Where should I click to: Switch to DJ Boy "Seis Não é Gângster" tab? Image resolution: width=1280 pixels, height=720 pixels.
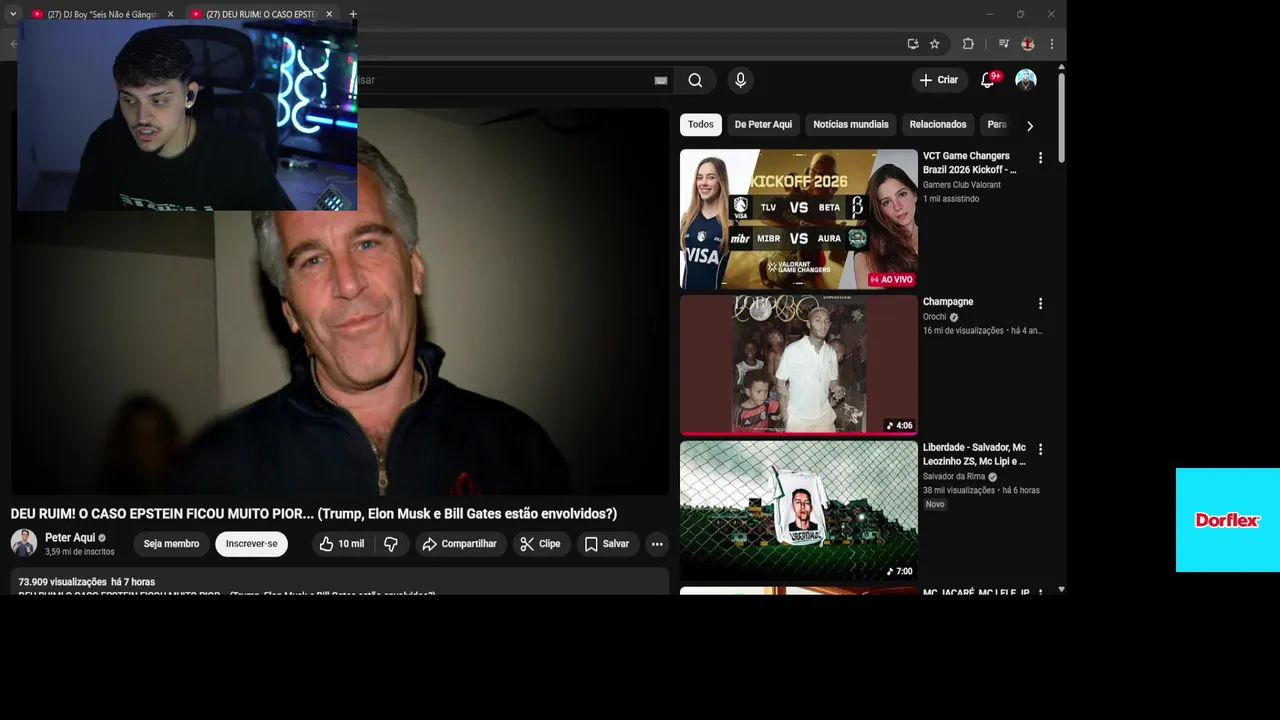pos(103,14)
